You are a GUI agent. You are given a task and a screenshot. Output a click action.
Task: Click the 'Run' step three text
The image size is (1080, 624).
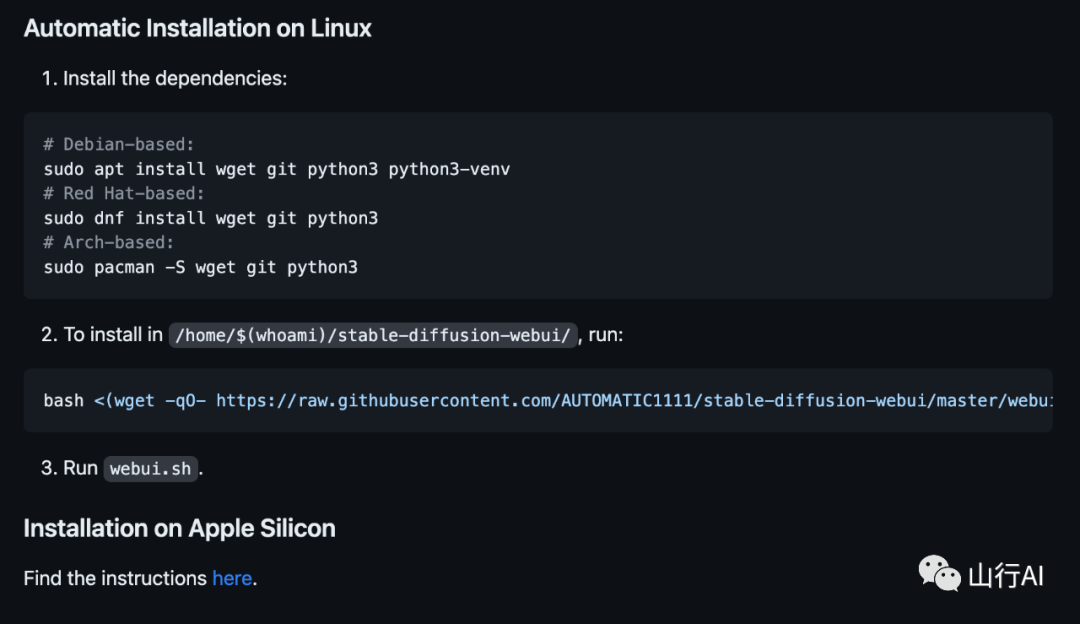80,468
